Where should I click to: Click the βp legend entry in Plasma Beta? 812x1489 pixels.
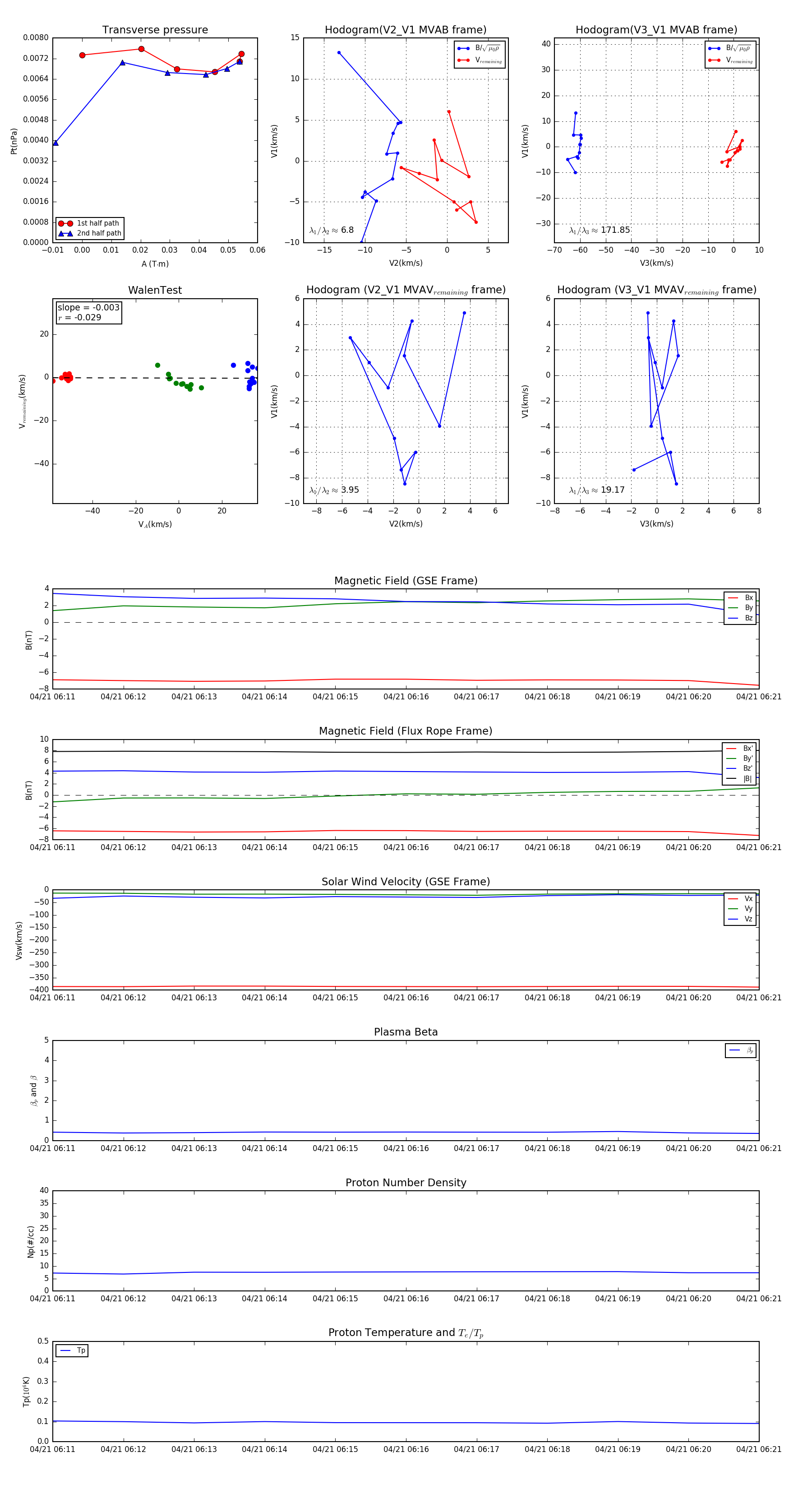742,1050
